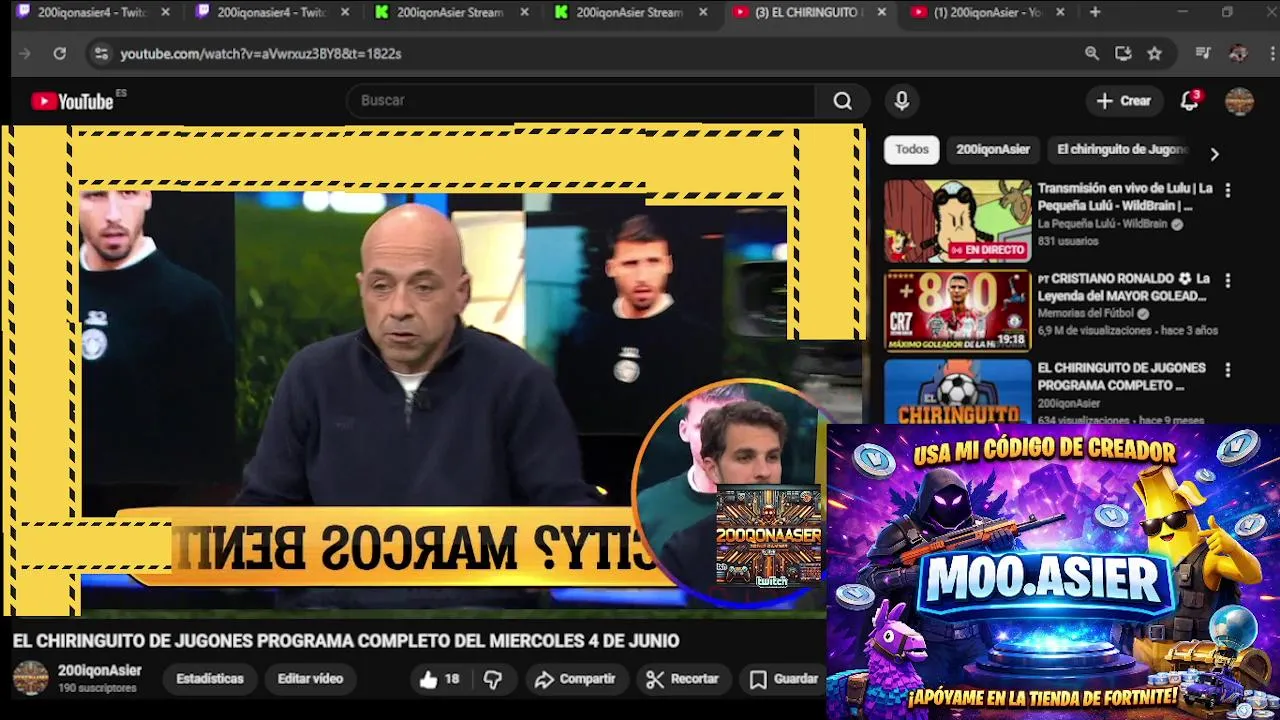Select the 'Todos' filter chip
Screen dimensions: 1280x720
click(x=911, y=150)
